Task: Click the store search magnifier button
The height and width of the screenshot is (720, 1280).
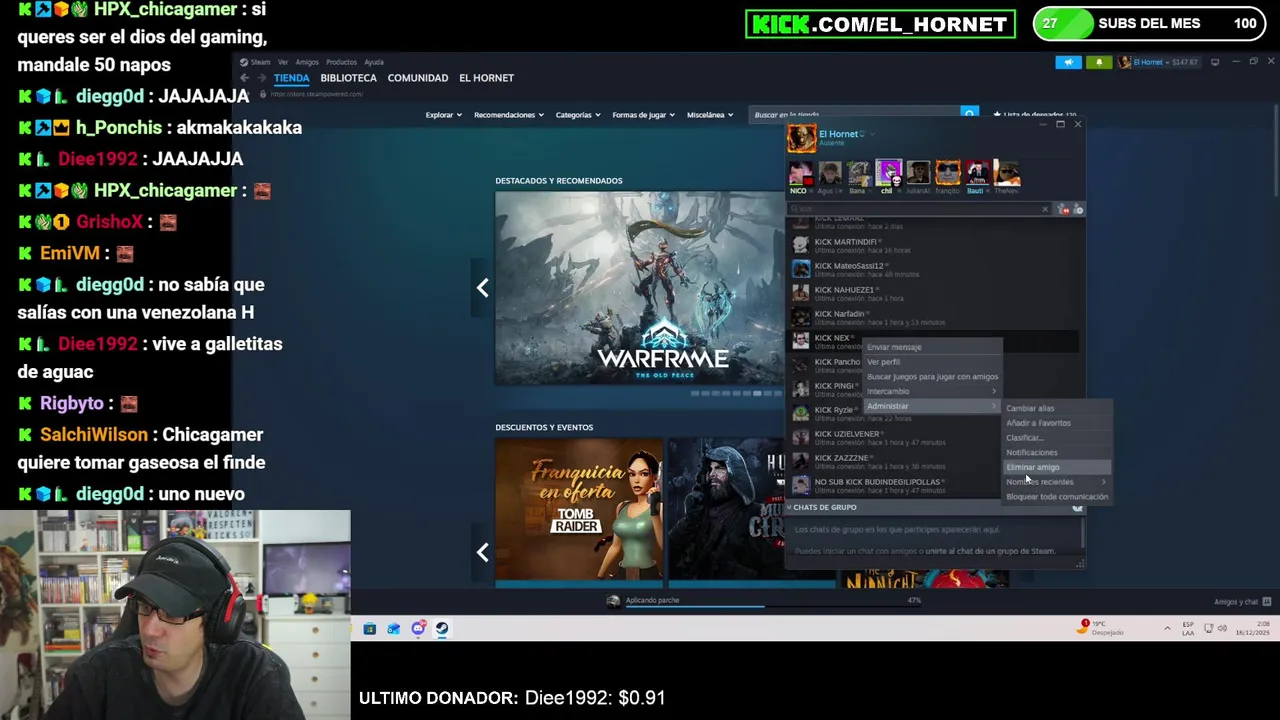Action: 969,115
